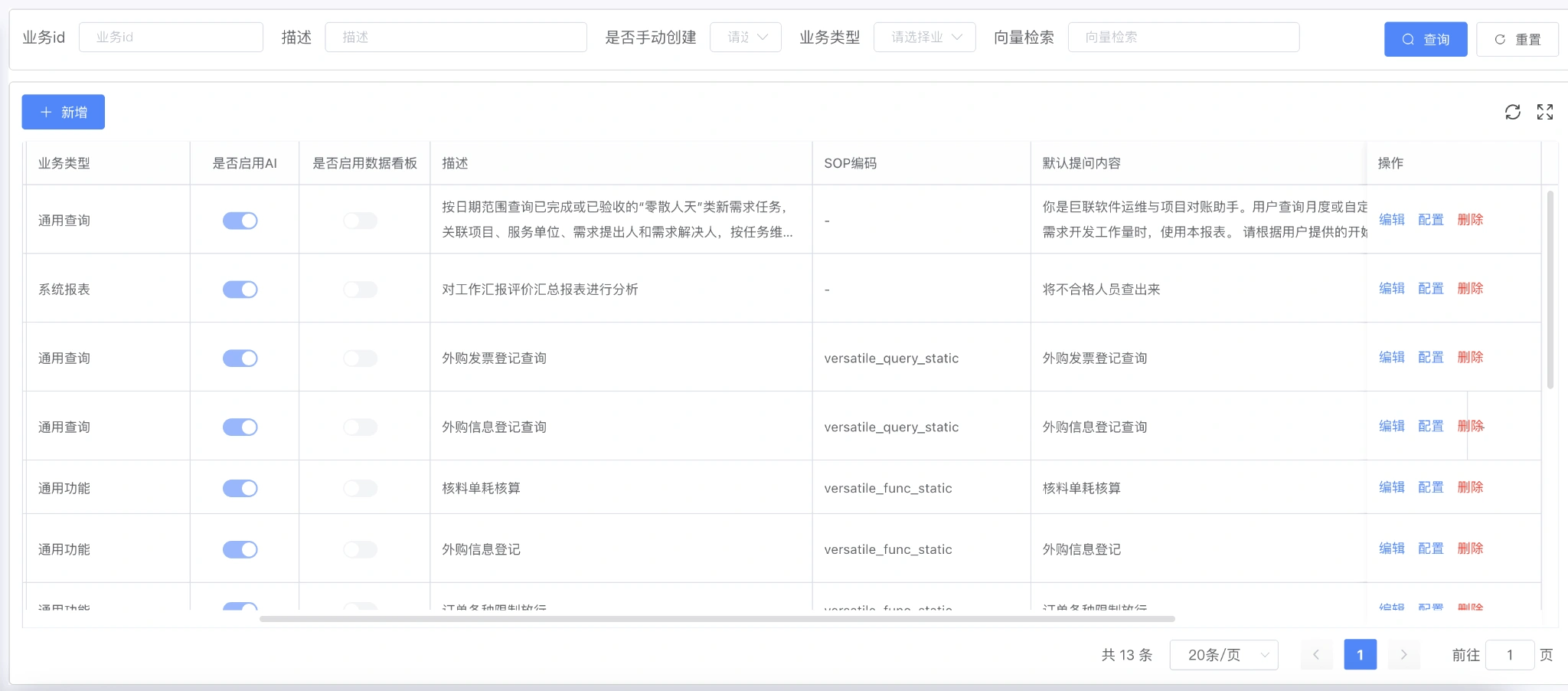The image size is (1568, 691).
Task: Open the 是否手动创建 dropdown
Action: click(746, 38)
